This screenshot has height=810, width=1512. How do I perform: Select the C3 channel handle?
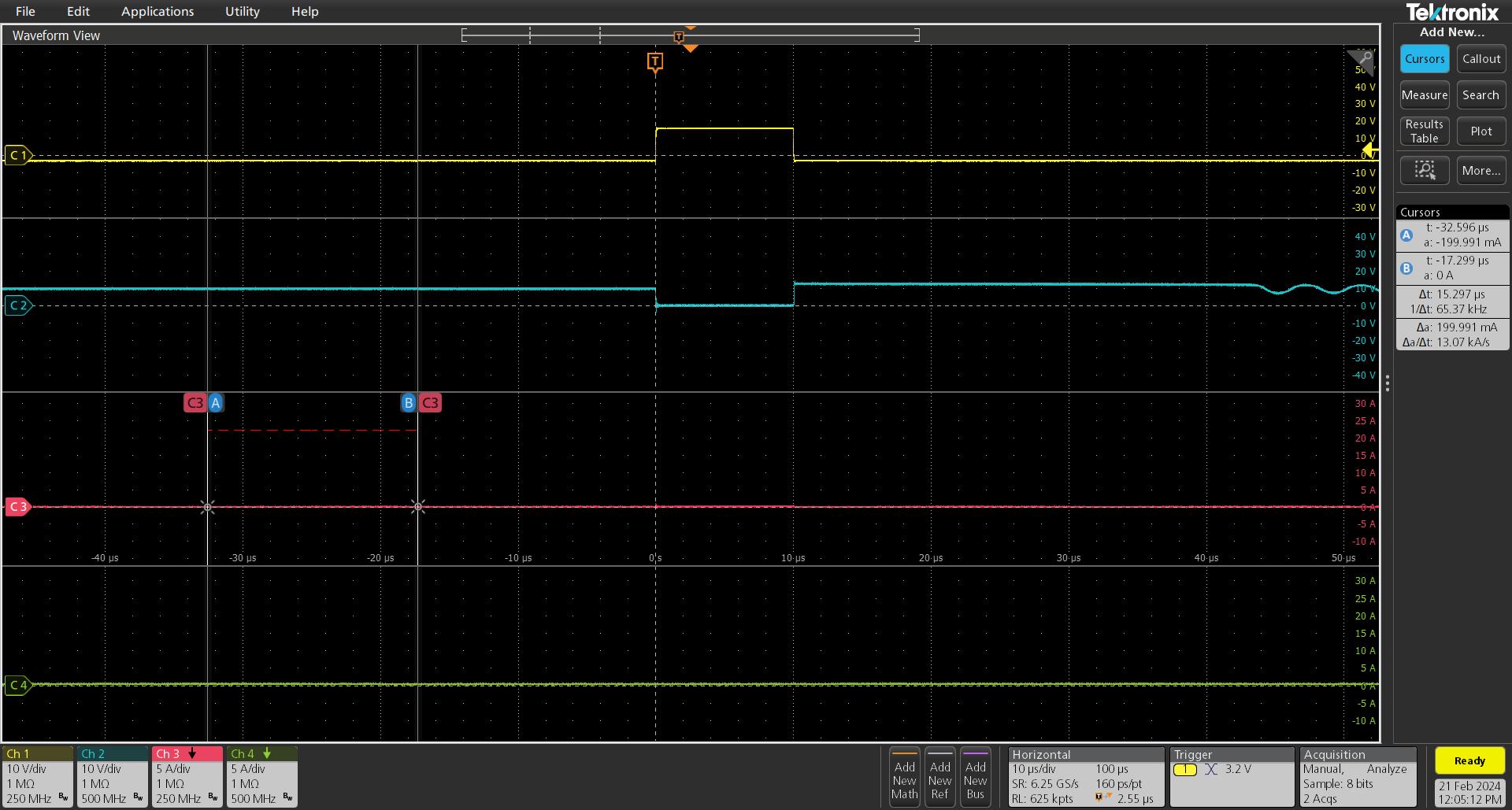tap(18, 506)
